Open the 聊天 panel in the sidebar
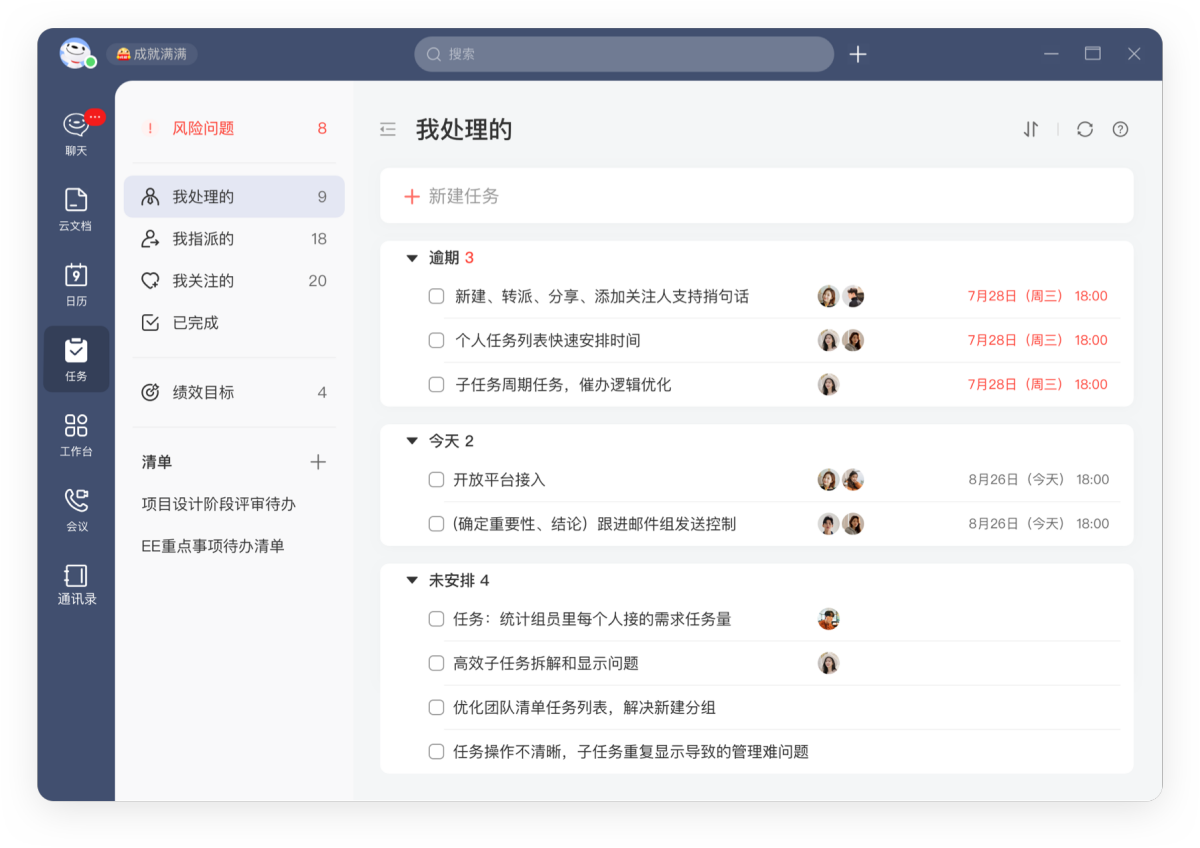The image size is (1200, 848). pos(76,125)
